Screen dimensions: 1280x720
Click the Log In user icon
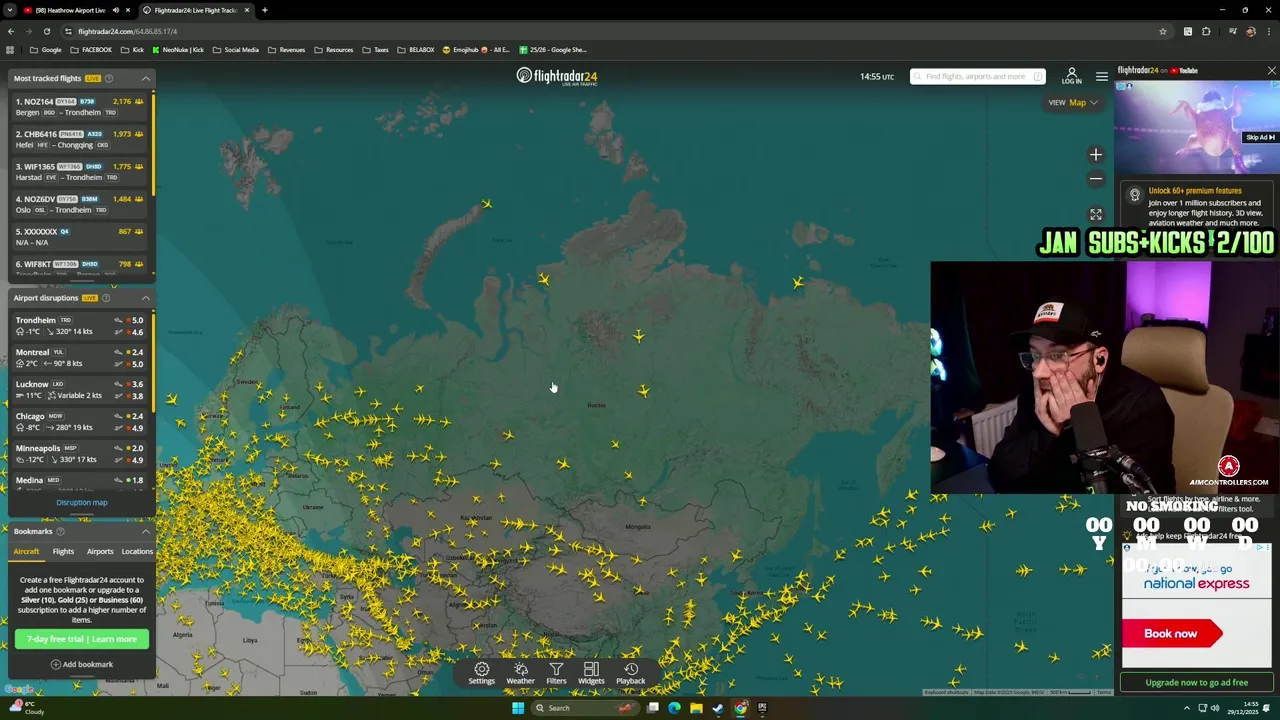(x=1071, y=76)
